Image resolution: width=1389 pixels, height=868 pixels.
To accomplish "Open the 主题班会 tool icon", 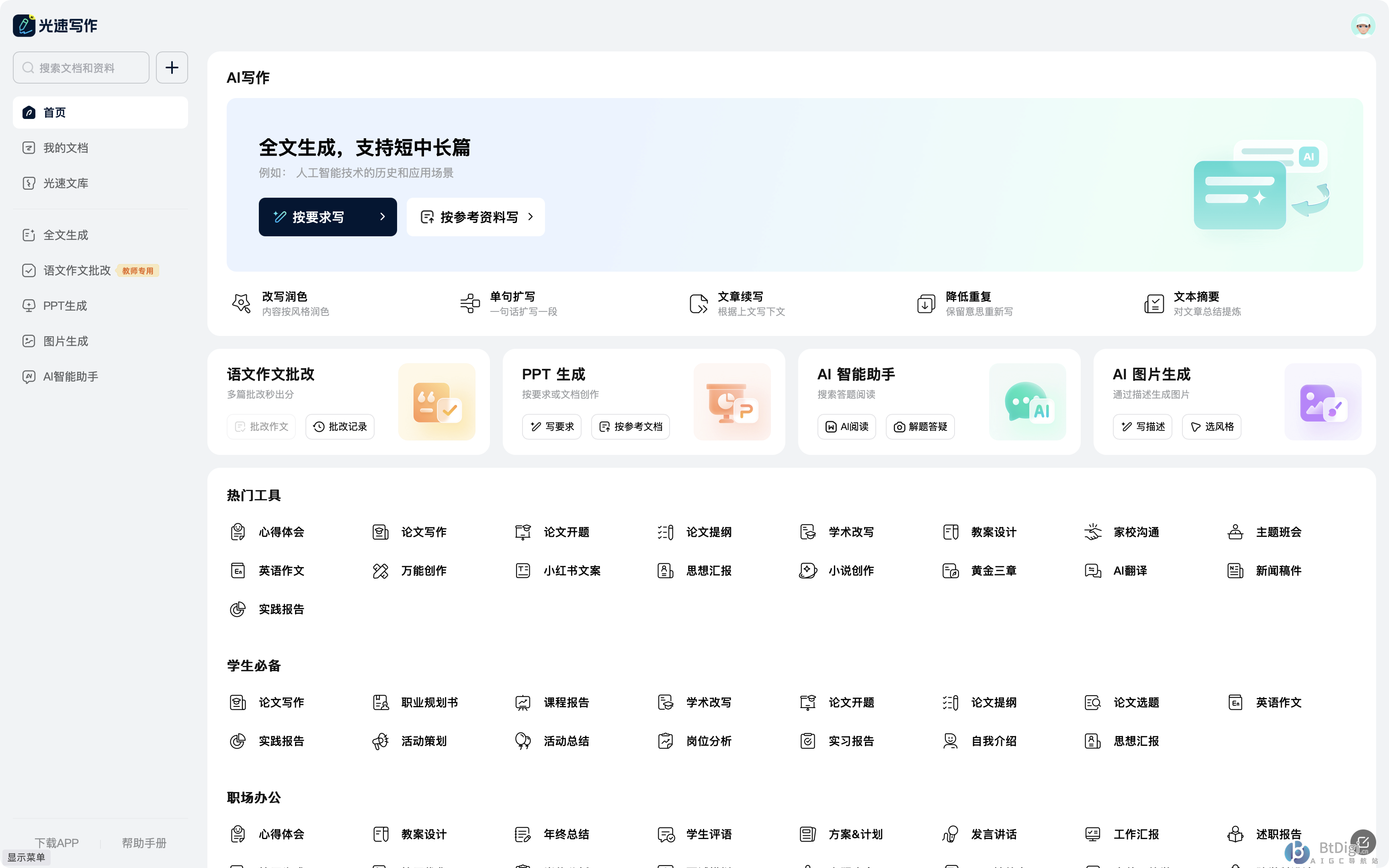I will click(x=1235, y=532).
